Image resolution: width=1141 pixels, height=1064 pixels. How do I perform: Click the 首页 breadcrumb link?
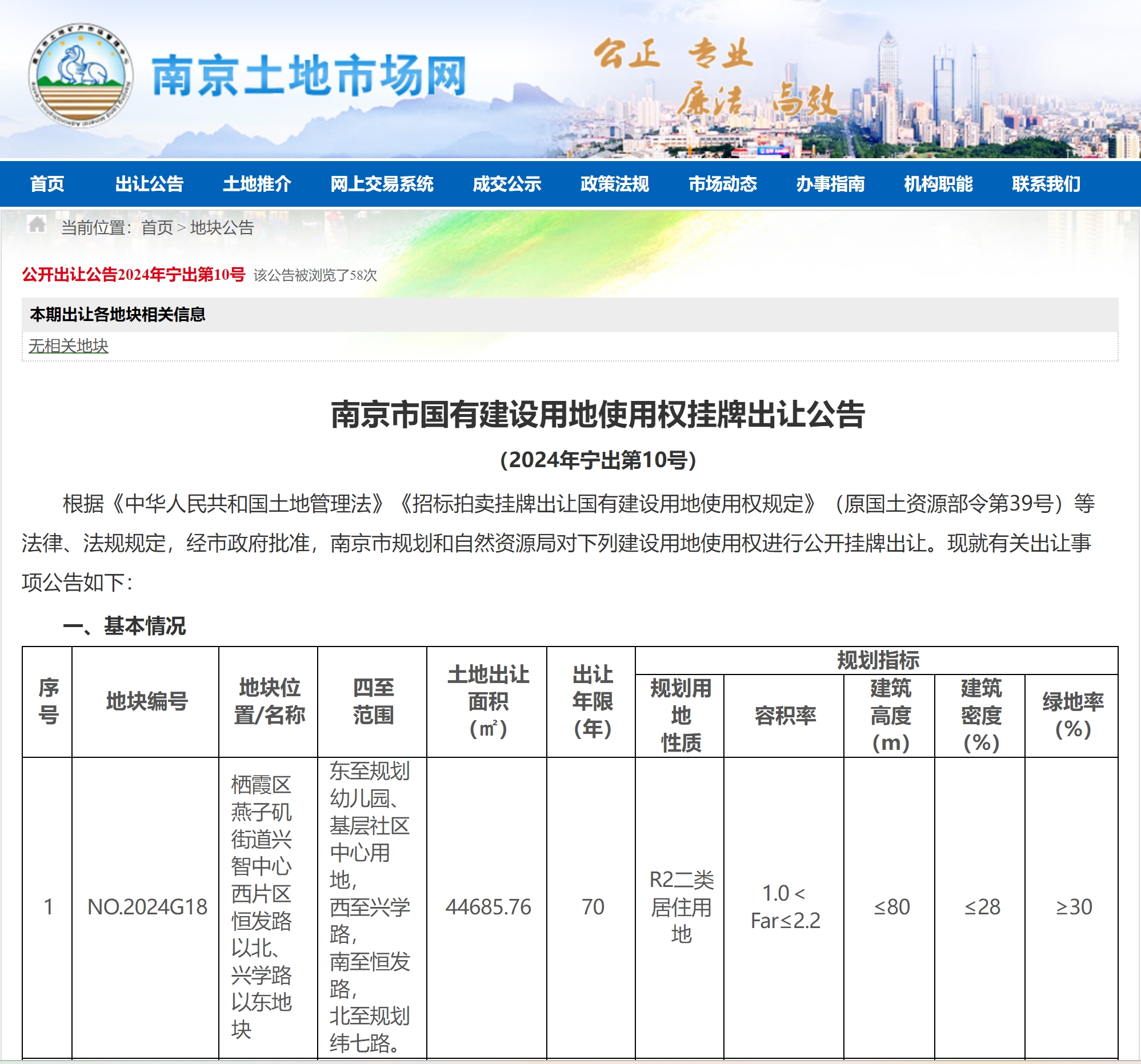pyautogui.click(x=157, y=228)
